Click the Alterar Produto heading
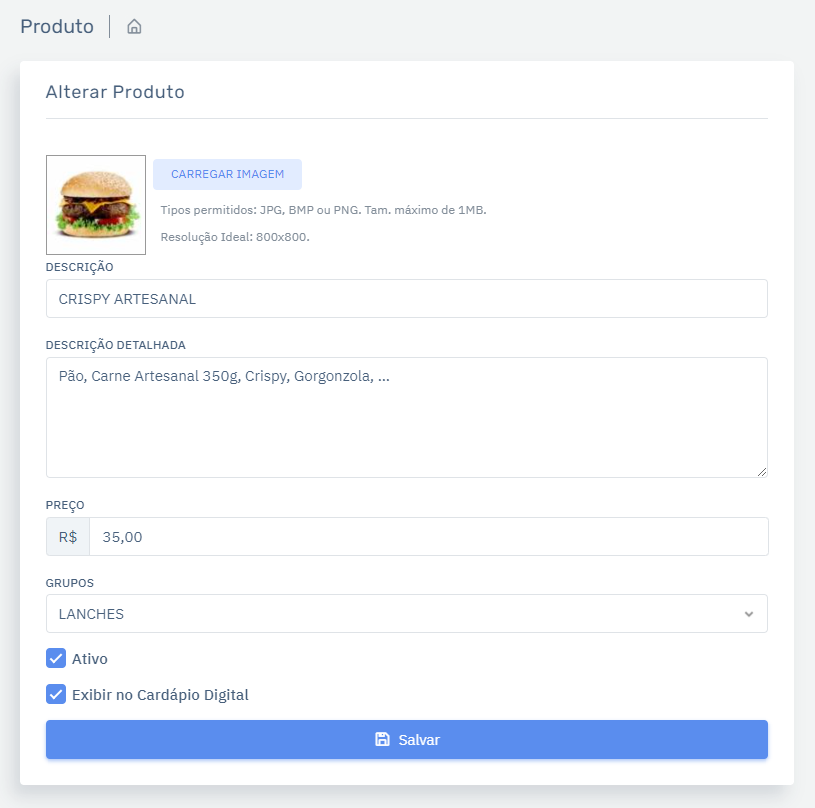 [115, 92]
